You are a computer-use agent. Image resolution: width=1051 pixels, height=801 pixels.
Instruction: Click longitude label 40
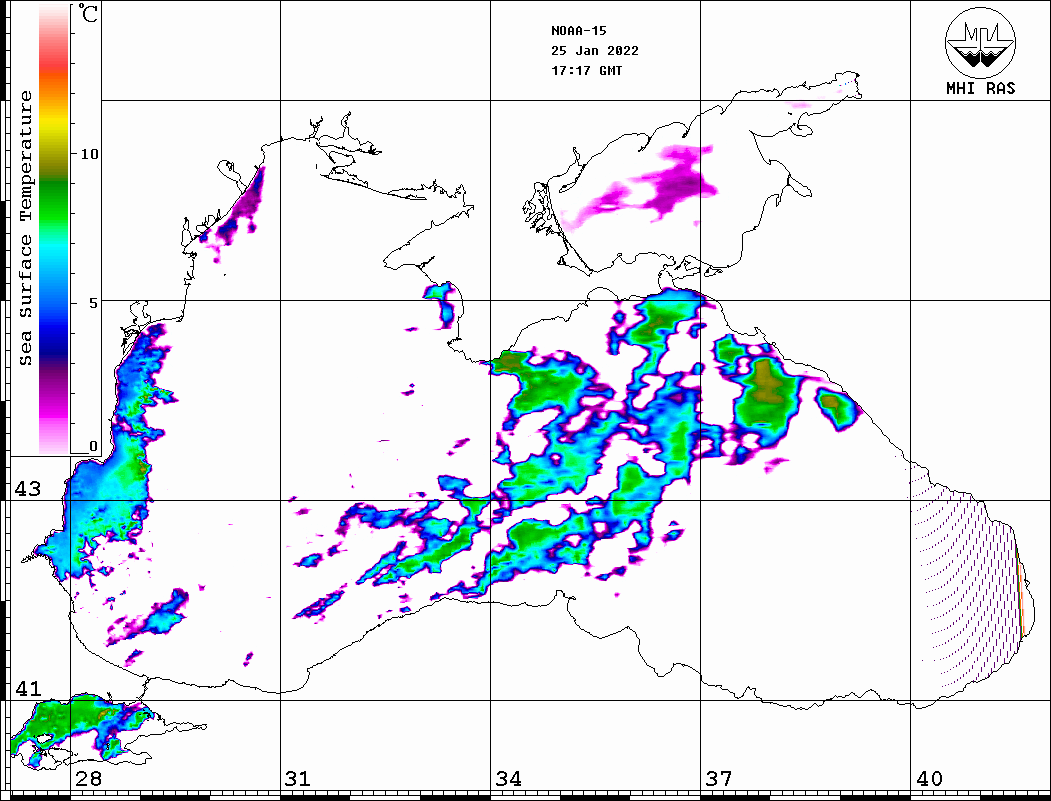click(929, 778)
